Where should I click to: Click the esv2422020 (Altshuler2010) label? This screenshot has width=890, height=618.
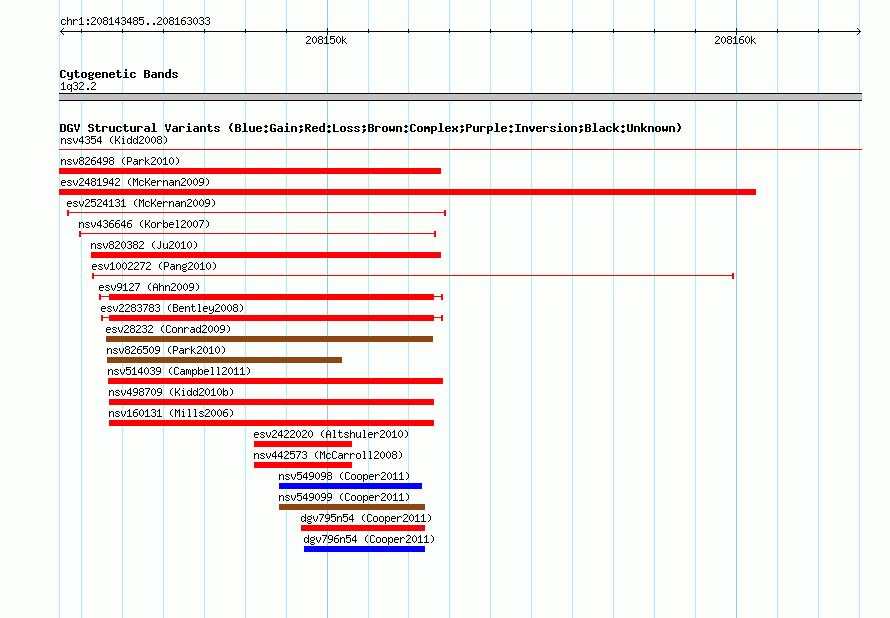(x=331, y=434)
